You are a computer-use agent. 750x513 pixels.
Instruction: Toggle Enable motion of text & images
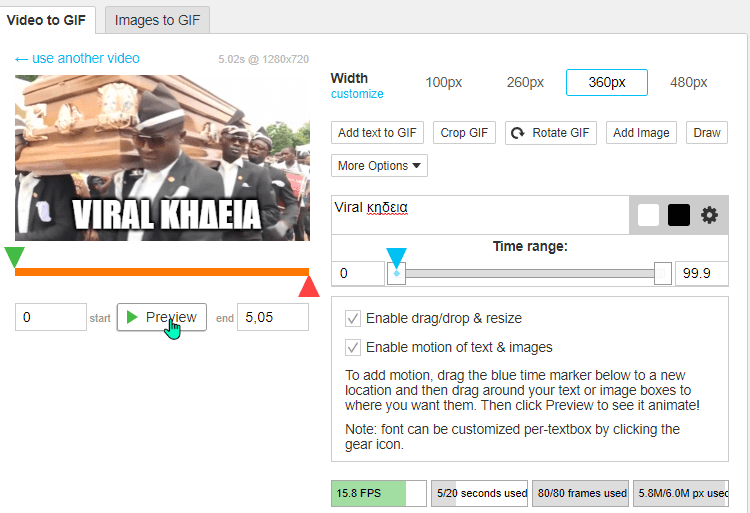353,347
